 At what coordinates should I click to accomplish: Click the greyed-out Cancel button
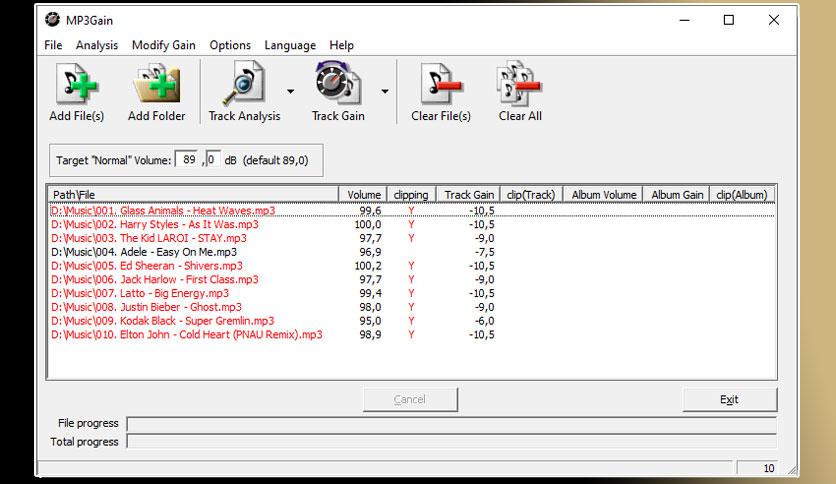tap(409, 399)
